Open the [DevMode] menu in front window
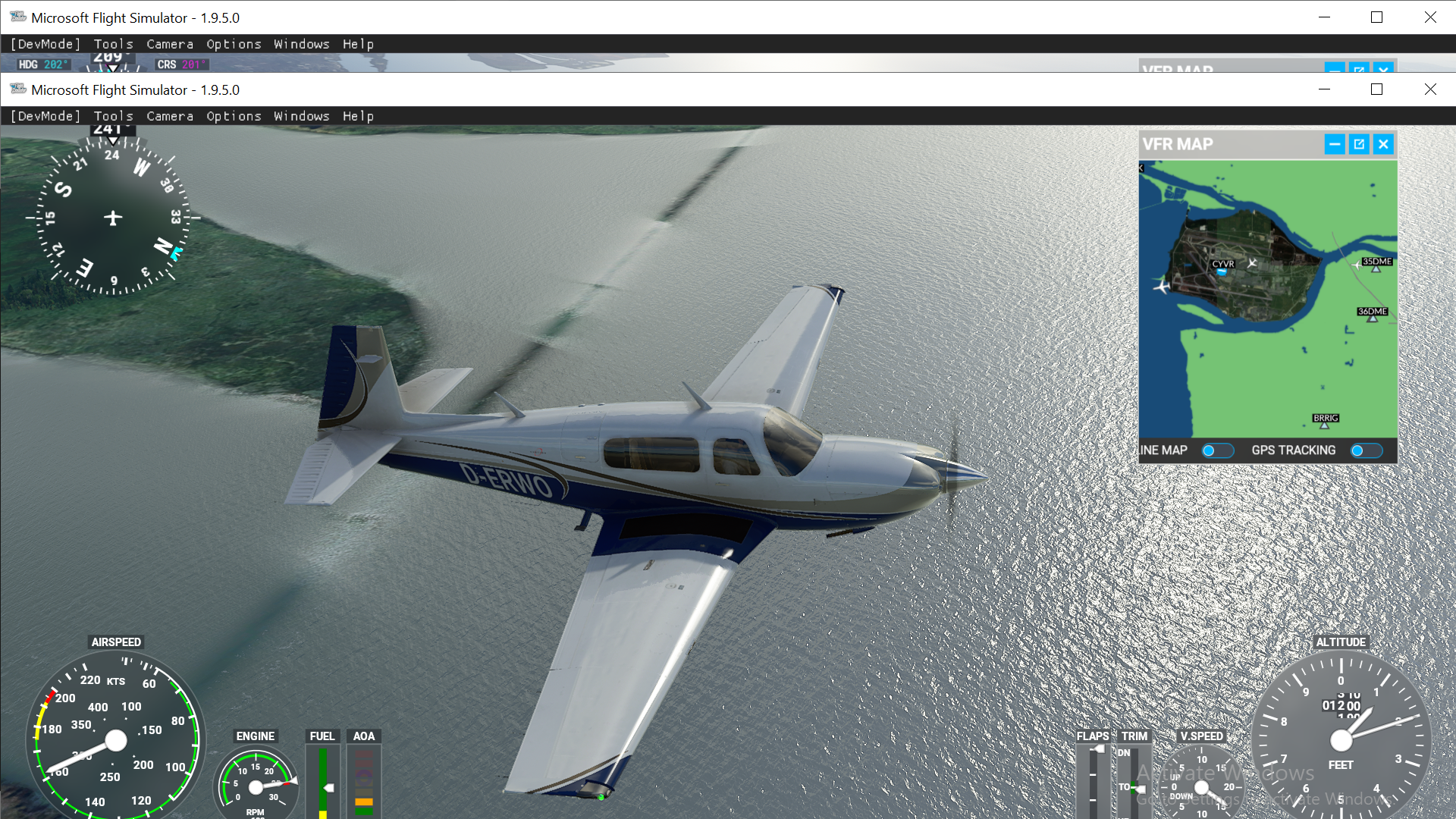Screen dimensions: 1456x819 coord(45,116)
